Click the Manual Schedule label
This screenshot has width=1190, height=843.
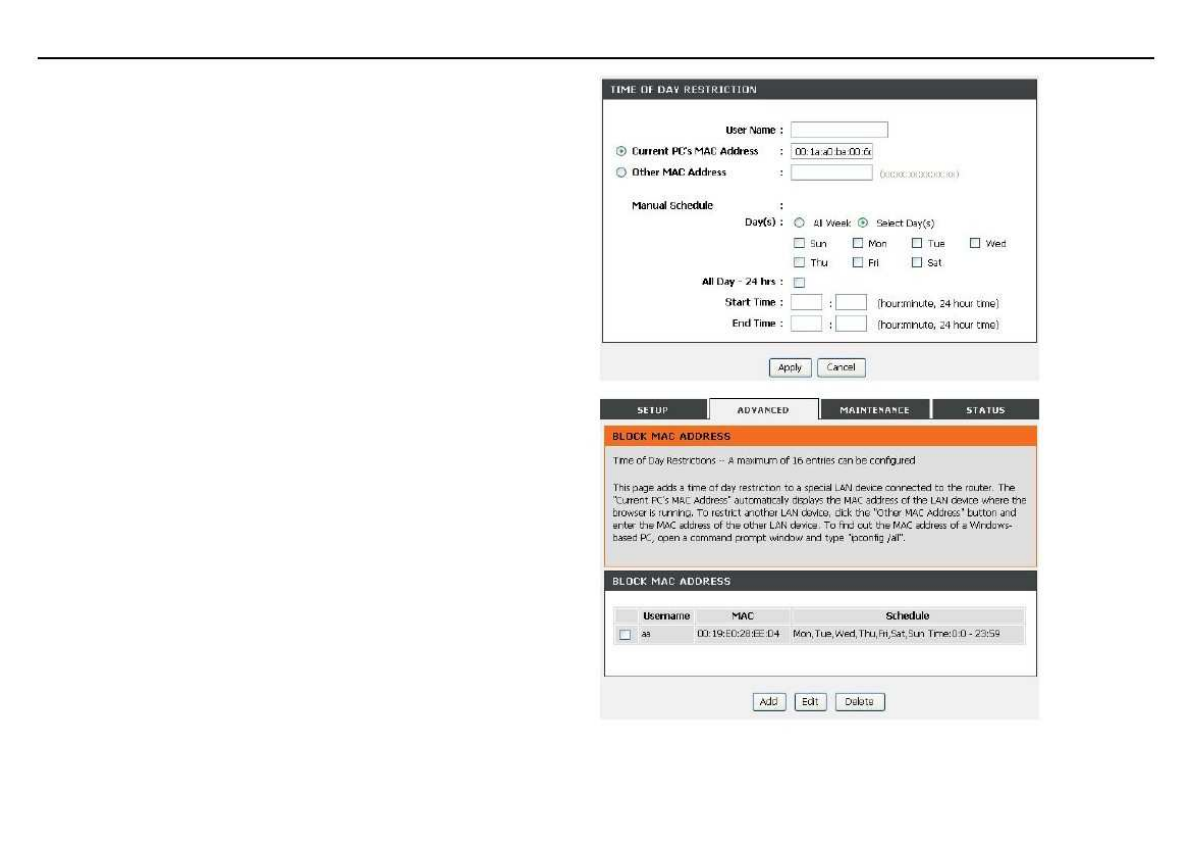click(672, 206)
